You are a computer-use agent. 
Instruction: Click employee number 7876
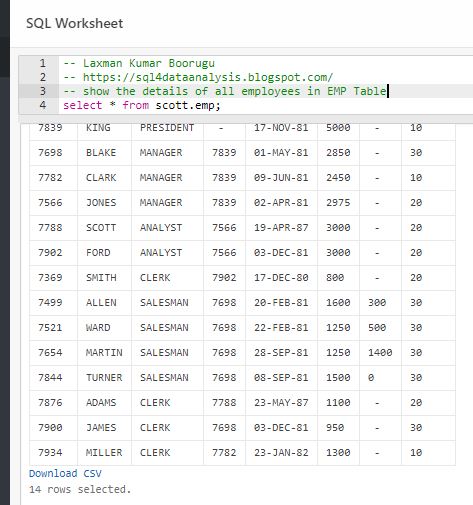[50, 403]
